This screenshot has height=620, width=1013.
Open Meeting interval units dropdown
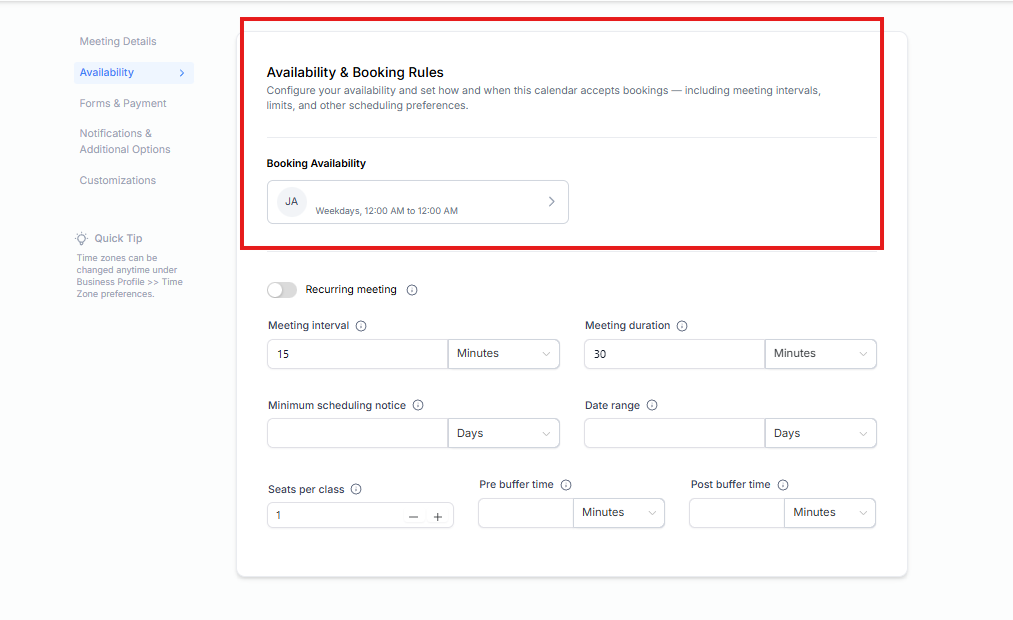503,354
